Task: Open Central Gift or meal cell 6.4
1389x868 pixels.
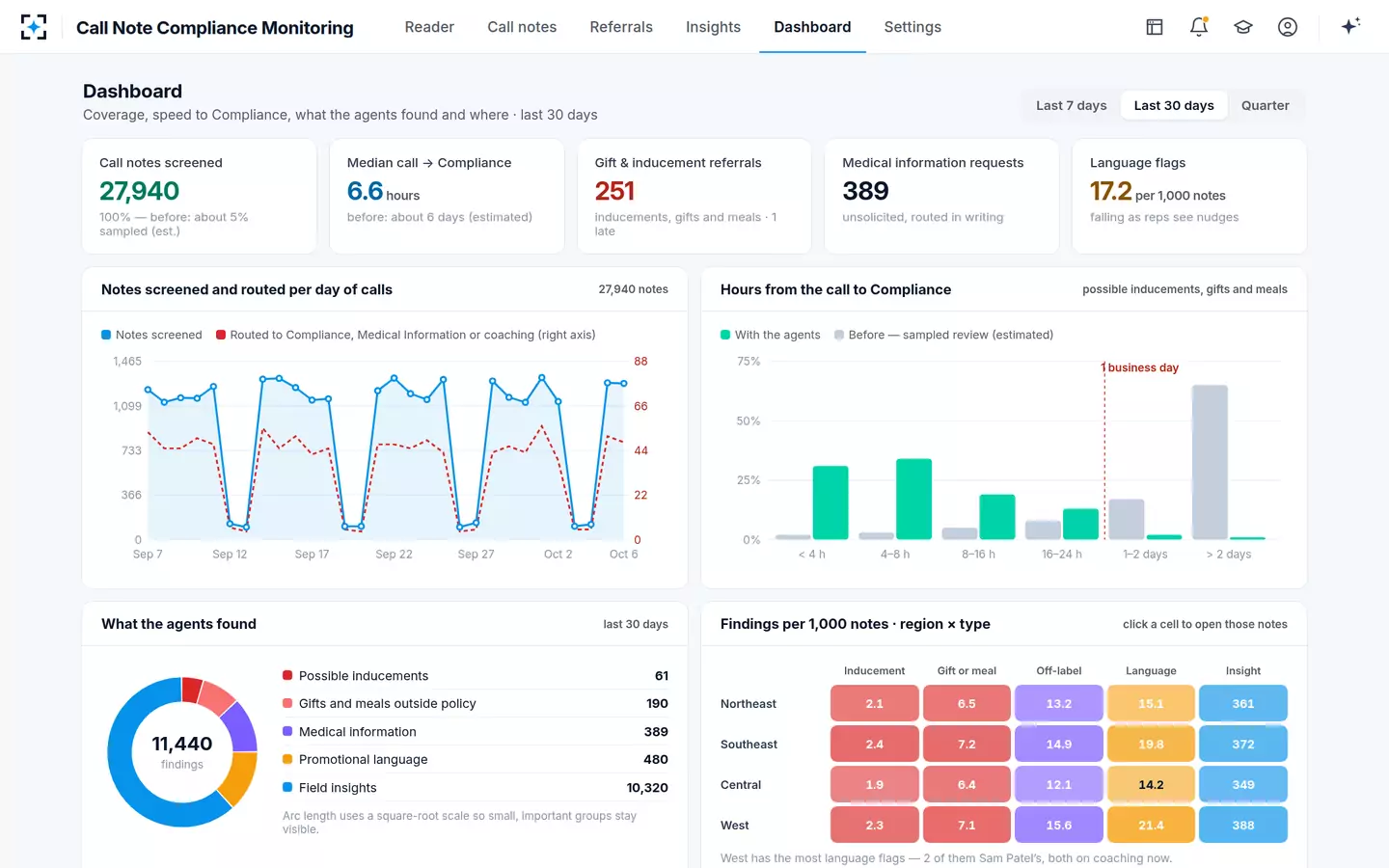Action: pyautogui.click(x=967, y=784)
